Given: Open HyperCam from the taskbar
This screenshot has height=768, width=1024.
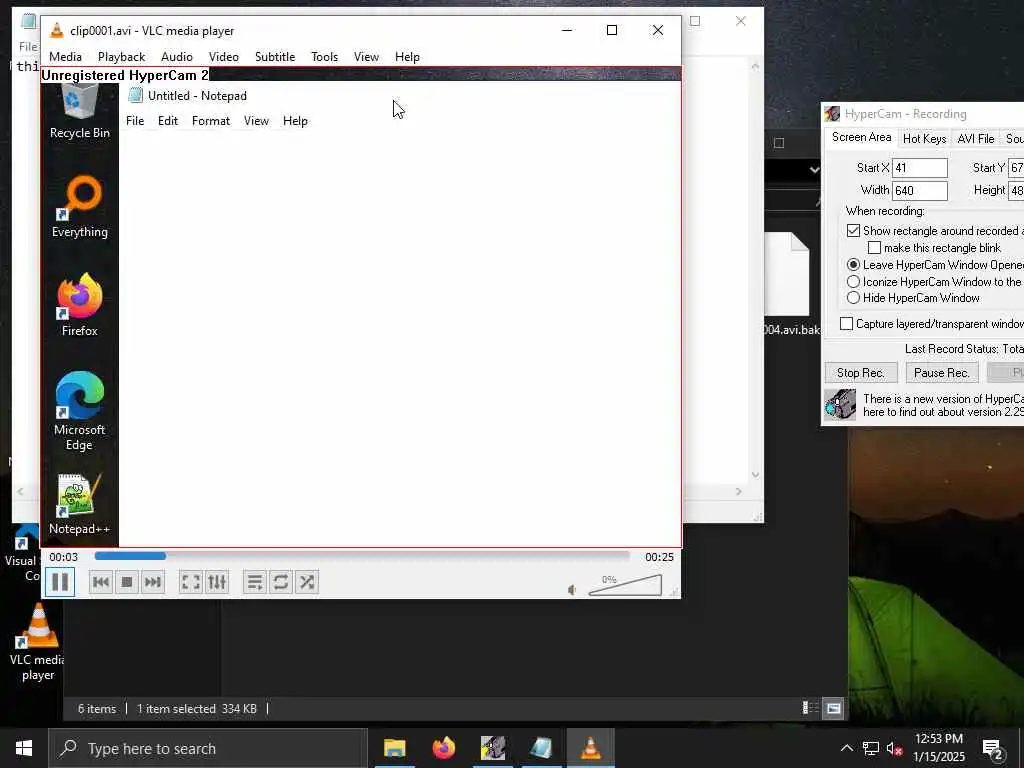Looking at the screenshot, I should coord(492,748).
